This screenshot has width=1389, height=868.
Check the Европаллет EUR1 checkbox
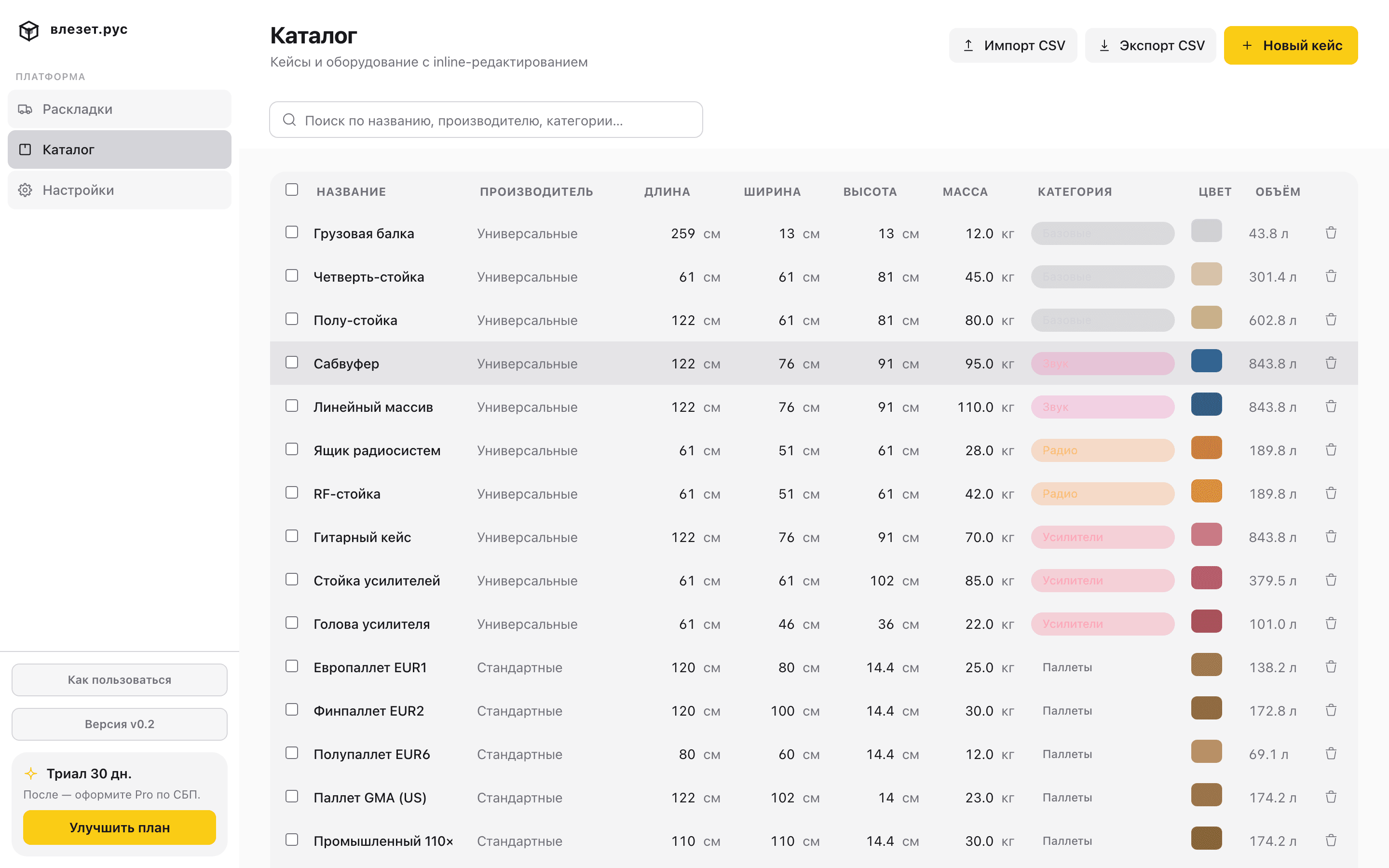[292, 666]
